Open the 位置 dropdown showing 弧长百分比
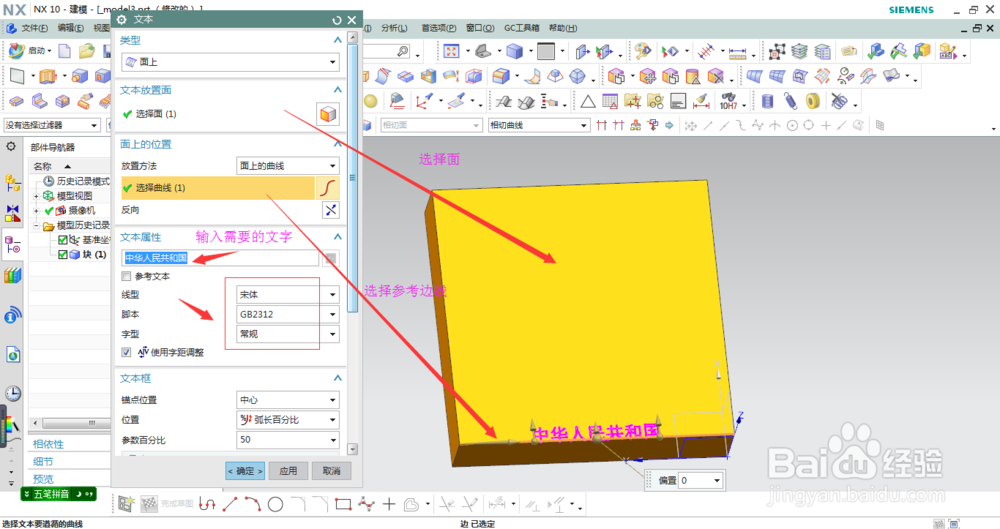1000x529 pixels. (288, 420)
